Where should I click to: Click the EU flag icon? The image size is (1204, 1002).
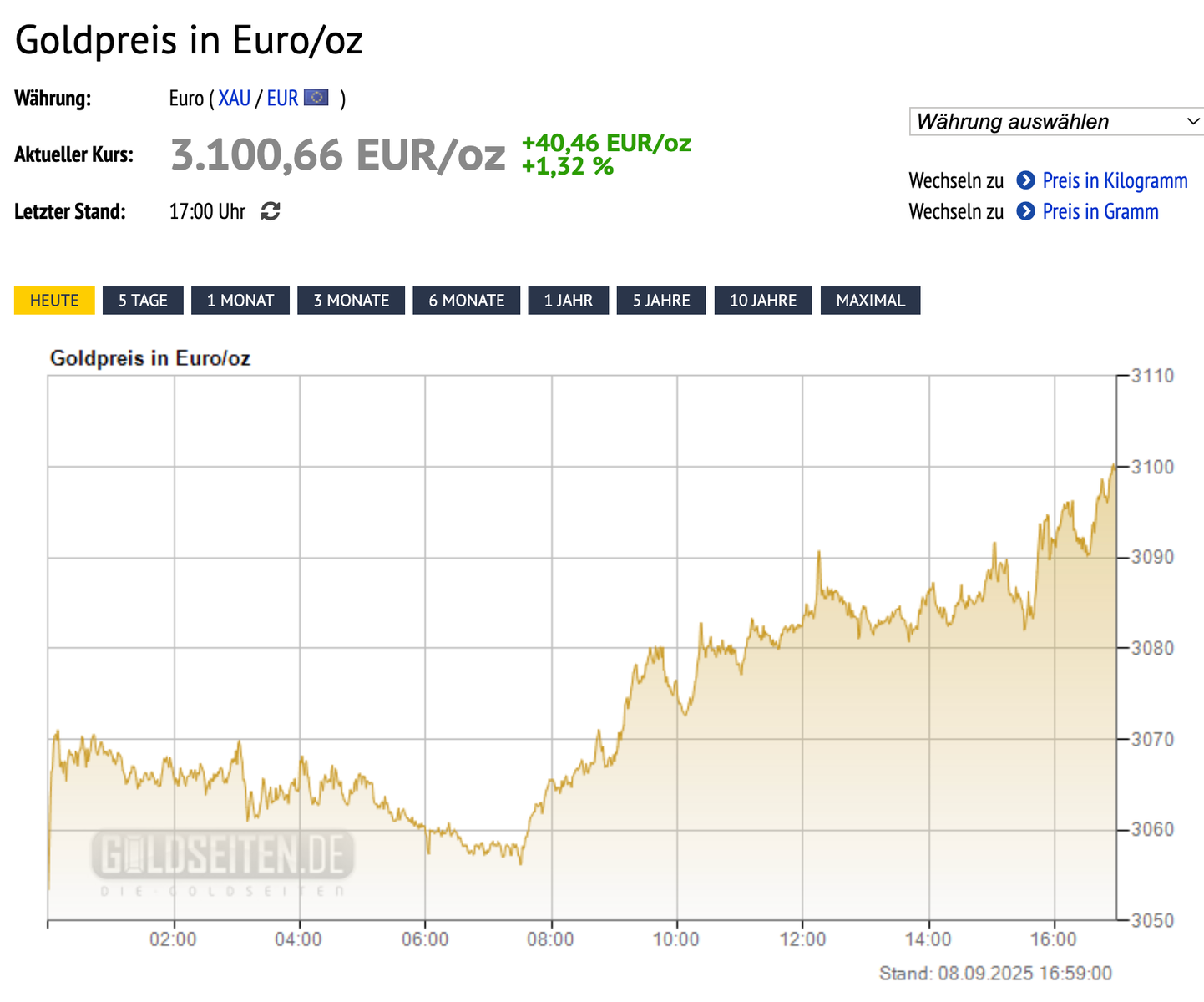point(316,98)
